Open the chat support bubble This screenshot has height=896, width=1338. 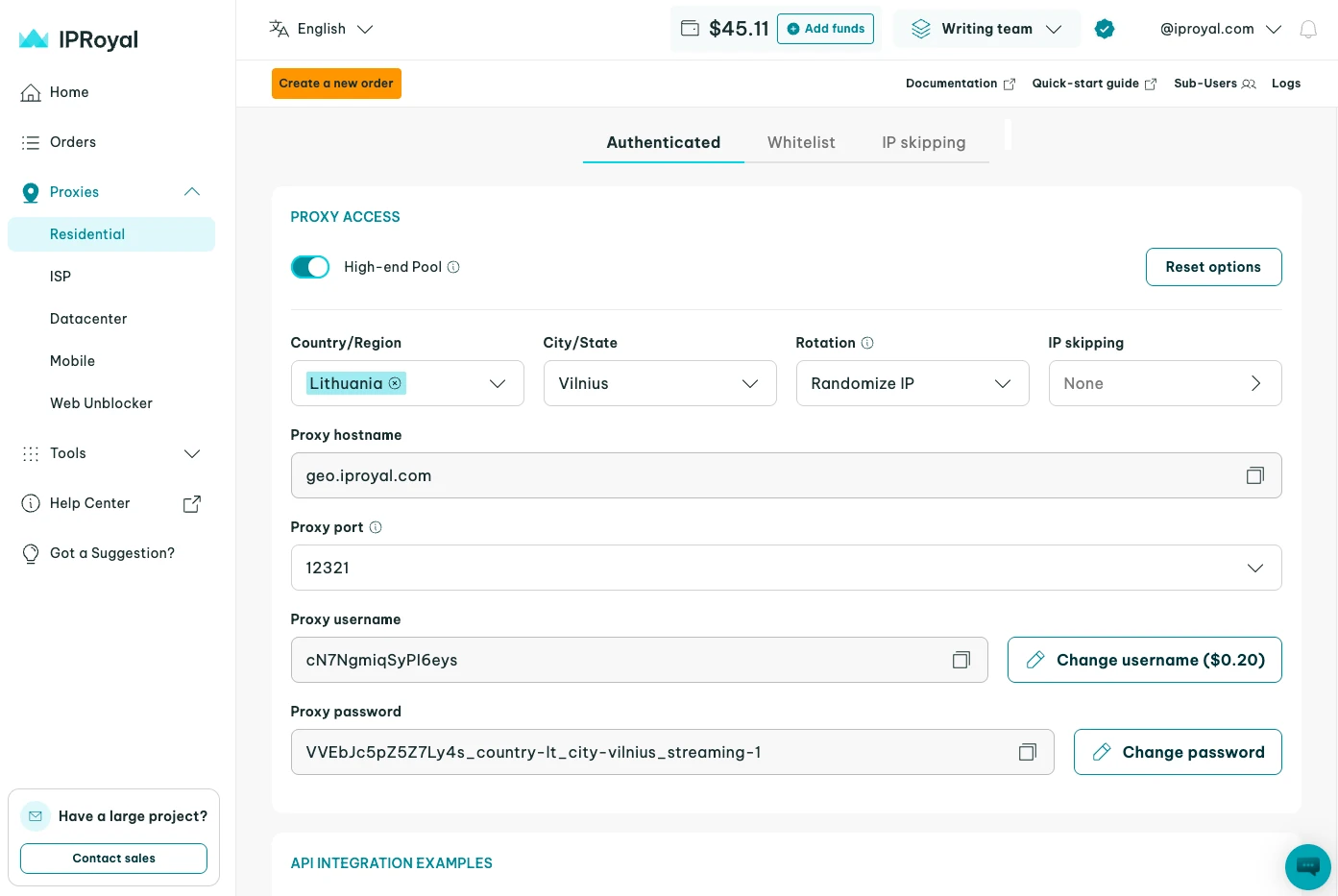[1307, 866]
